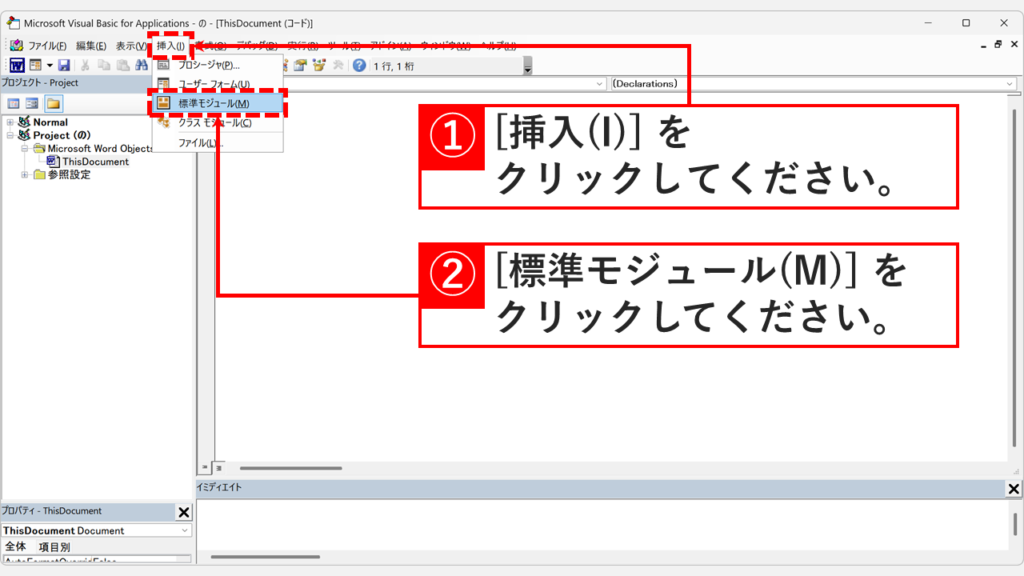Click the Paste toolbar icon
1024x576 pixels.
[x=122, y=64]
